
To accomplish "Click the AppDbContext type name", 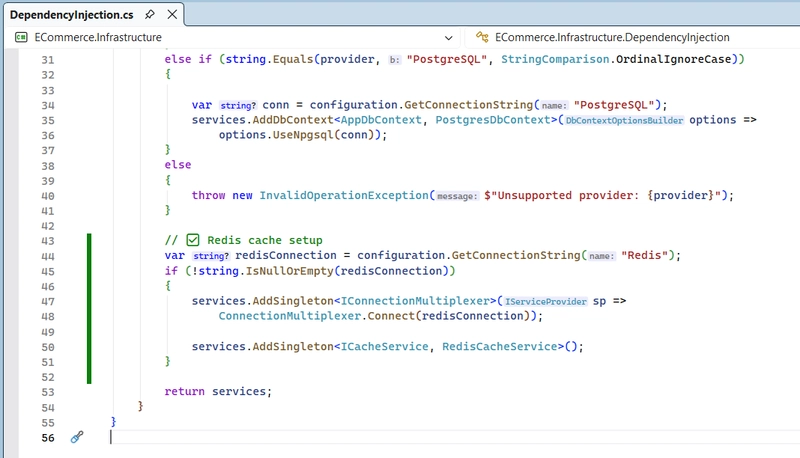I will 381,120.
